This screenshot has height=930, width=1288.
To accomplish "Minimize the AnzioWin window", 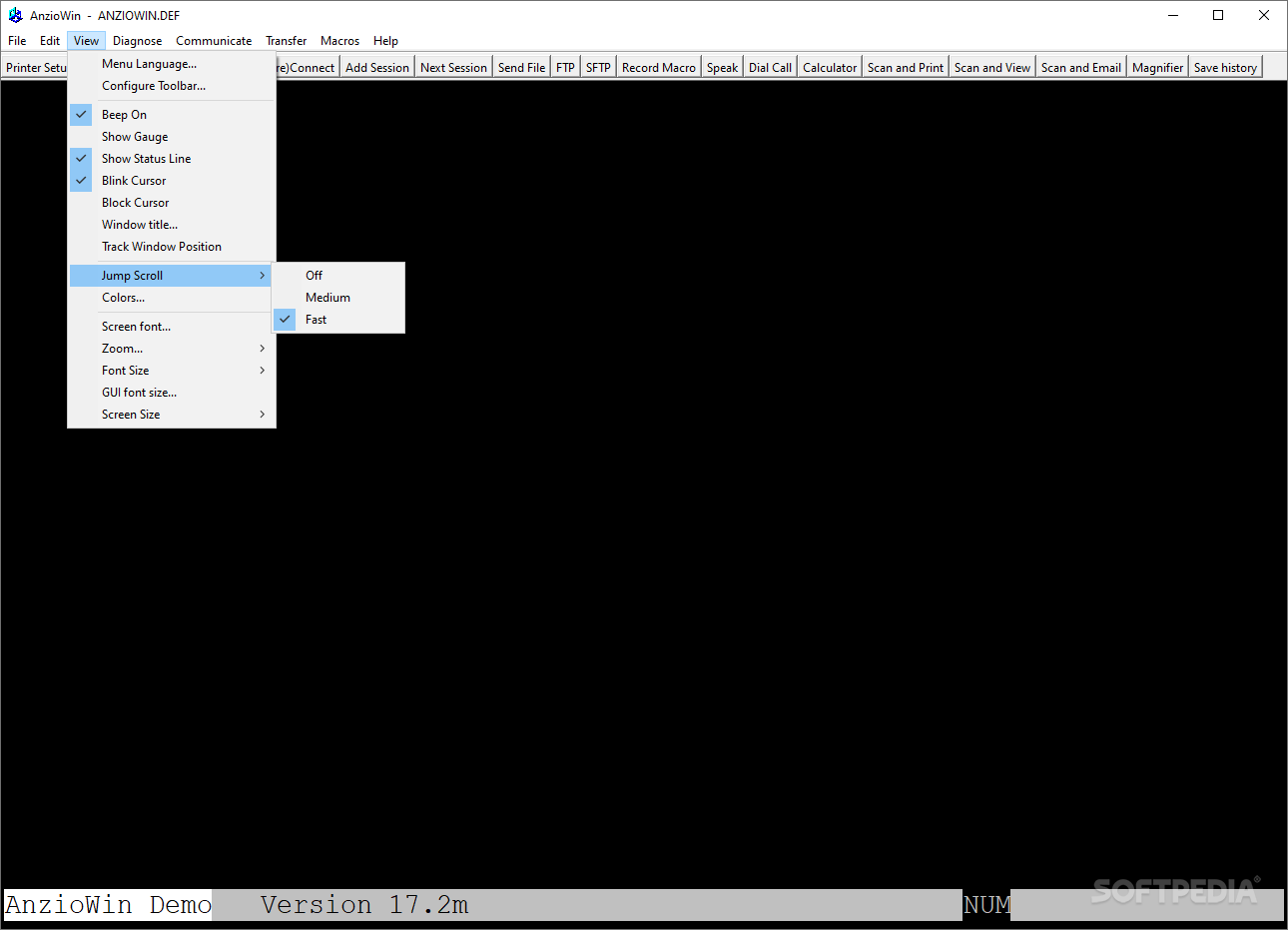I will click(x=1172, y=15).
